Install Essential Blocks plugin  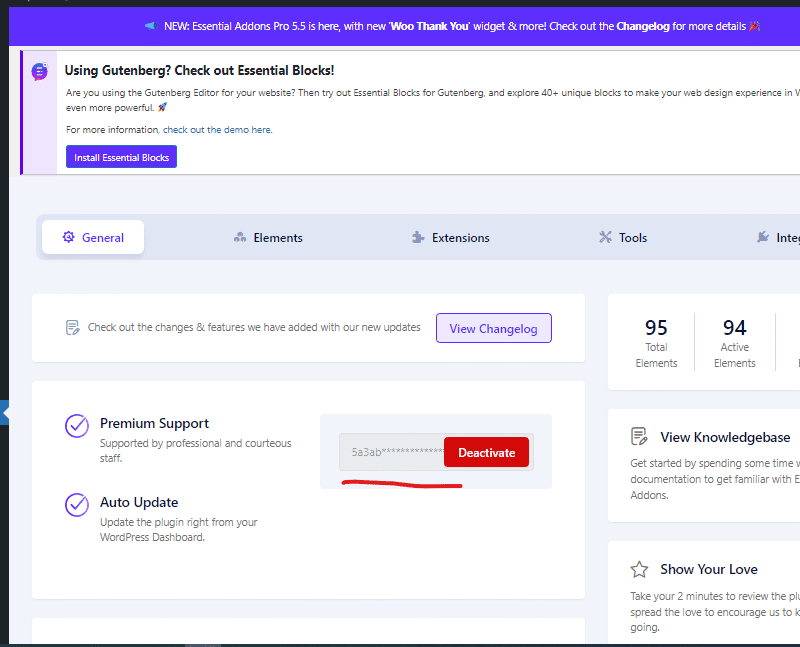click(121, 157)
